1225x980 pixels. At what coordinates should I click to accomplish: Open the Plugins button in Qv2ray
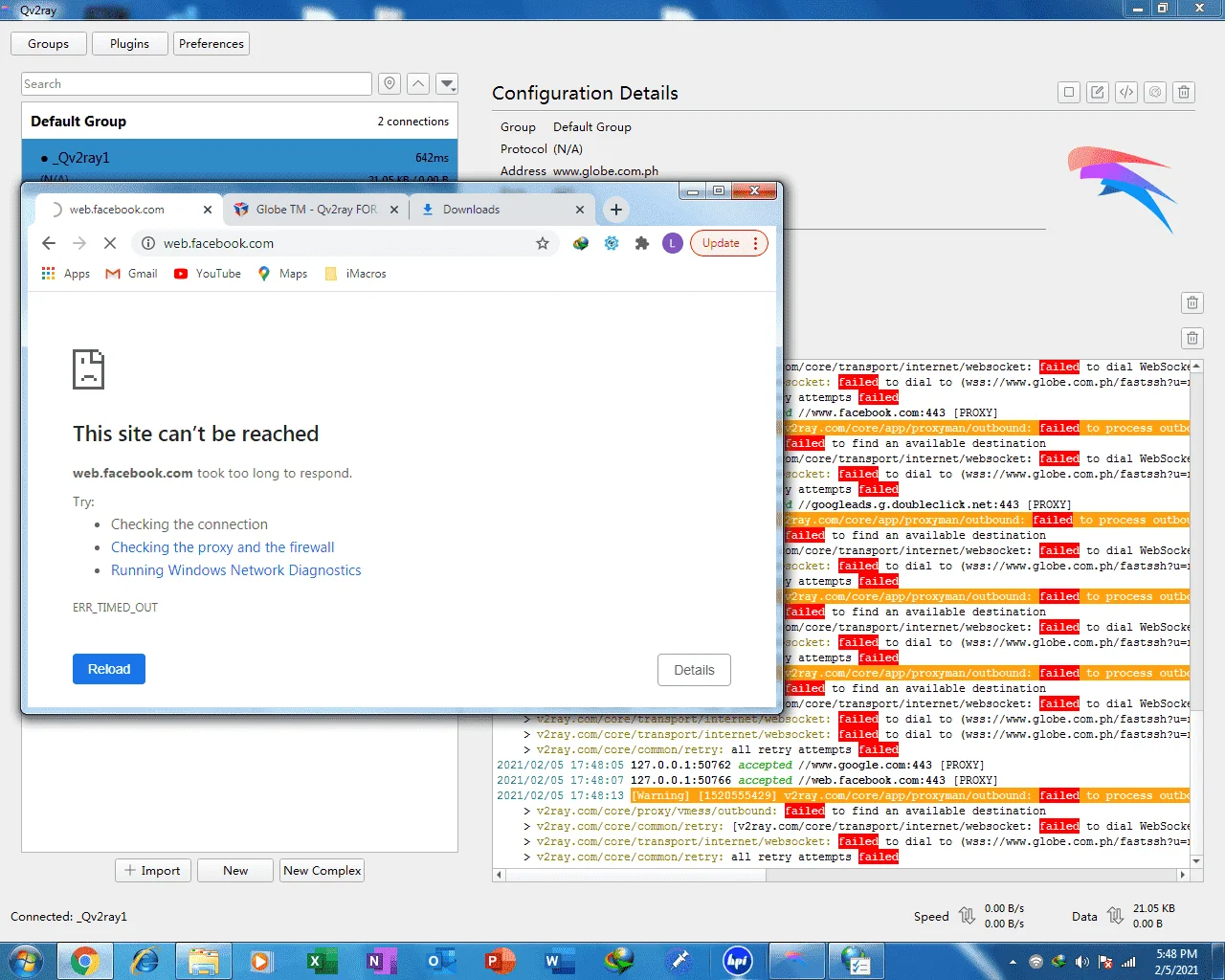pos(129,44)
